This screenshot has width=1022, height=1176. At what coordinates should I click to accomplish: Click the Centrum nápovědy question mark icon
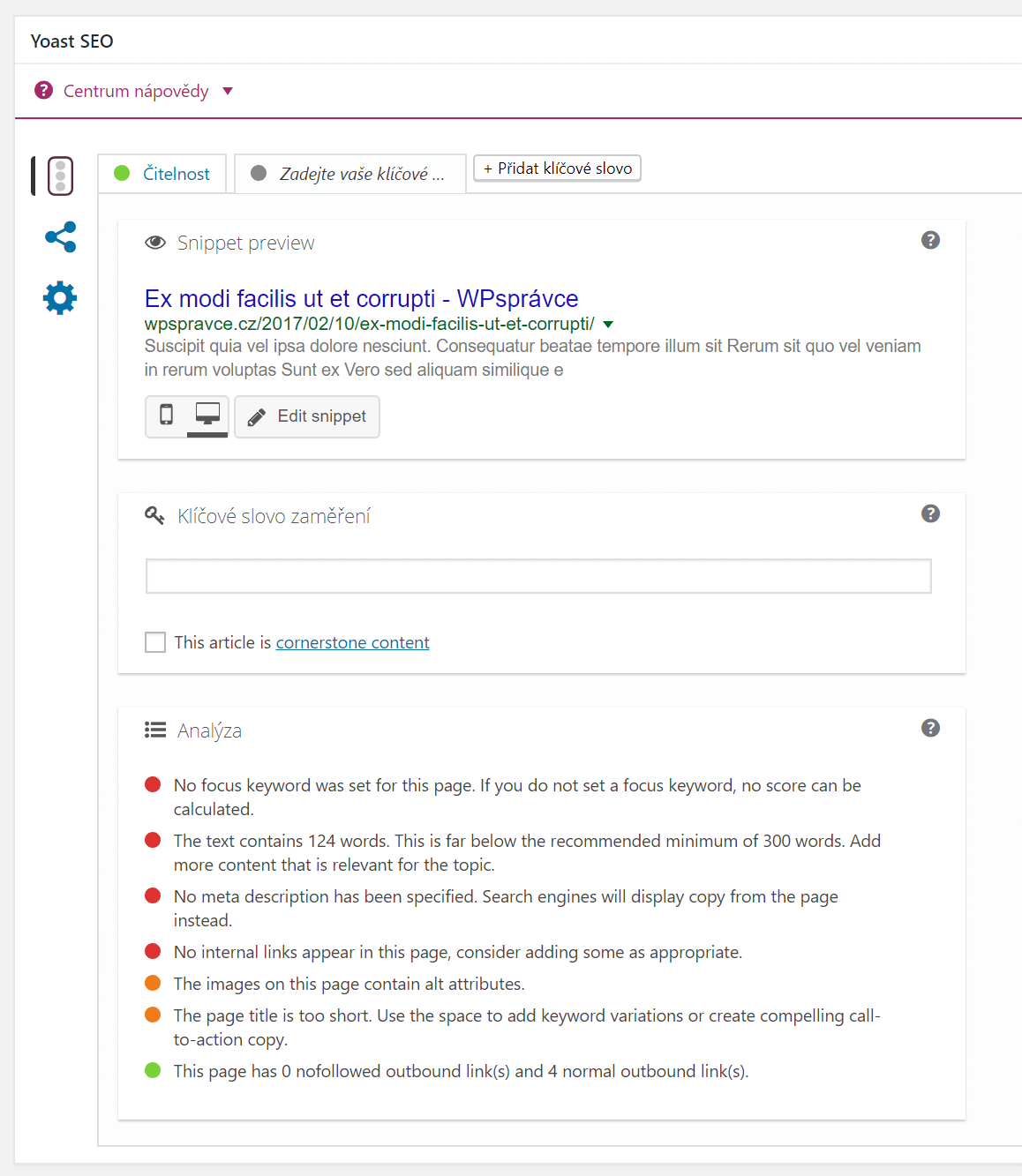tap(43, 91)
